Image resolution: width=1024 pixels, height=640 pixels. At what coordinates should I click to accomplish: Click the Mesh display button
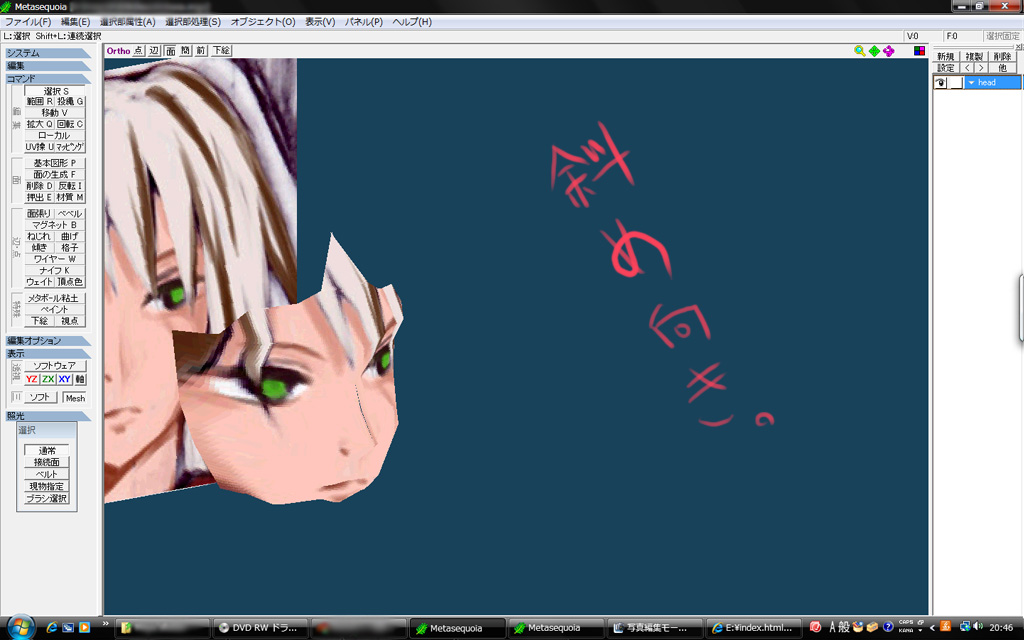(74, 398)
